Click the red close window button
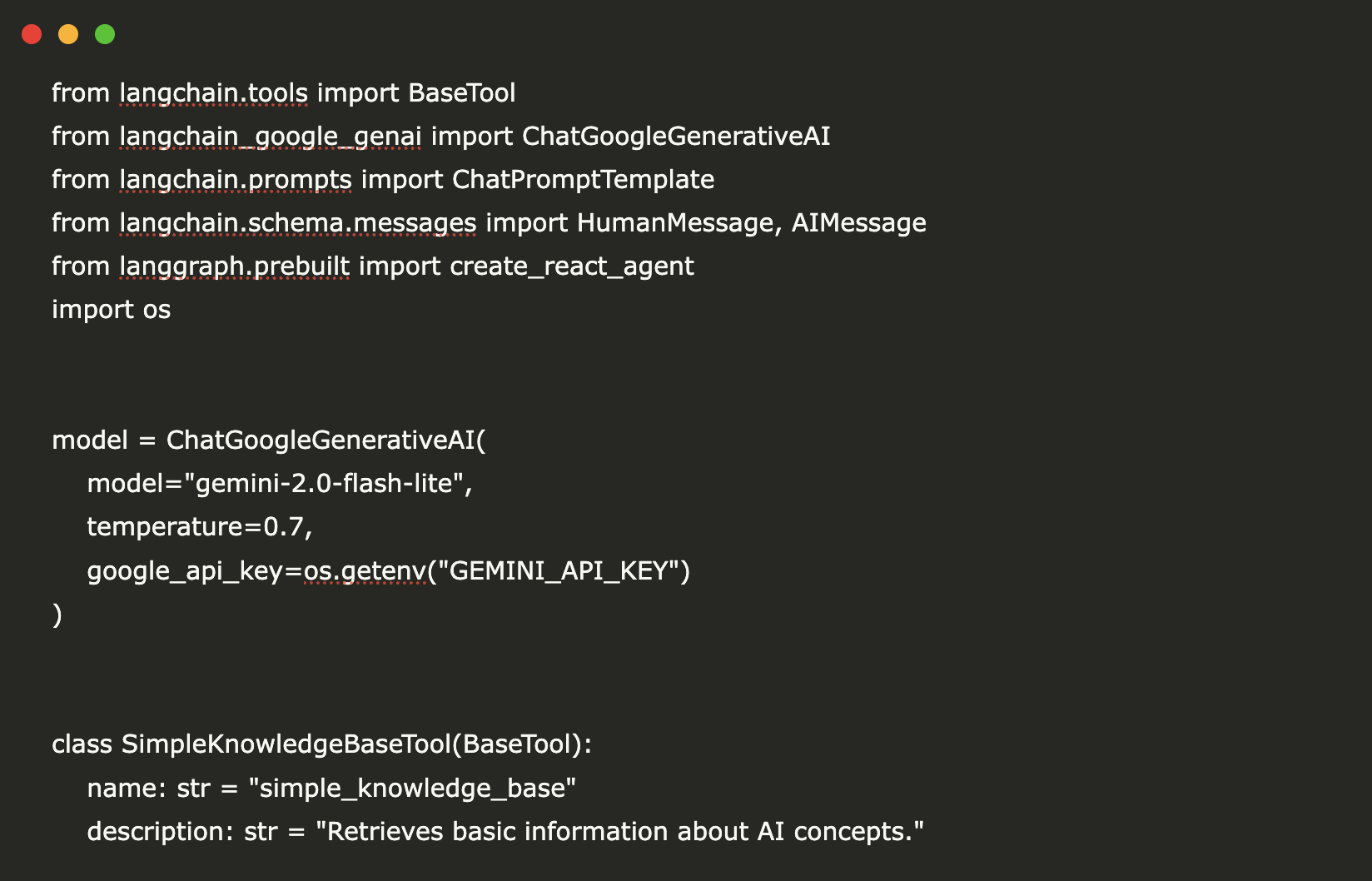1372x881 pixels. pos(32,34)
